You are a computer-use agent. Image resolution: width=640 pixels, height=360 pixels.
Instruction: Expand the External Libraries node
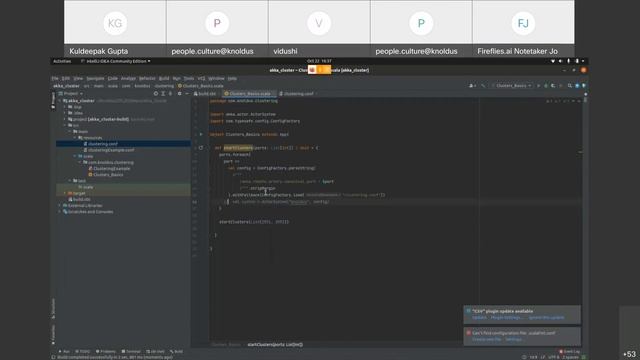(x=60, y=206)
